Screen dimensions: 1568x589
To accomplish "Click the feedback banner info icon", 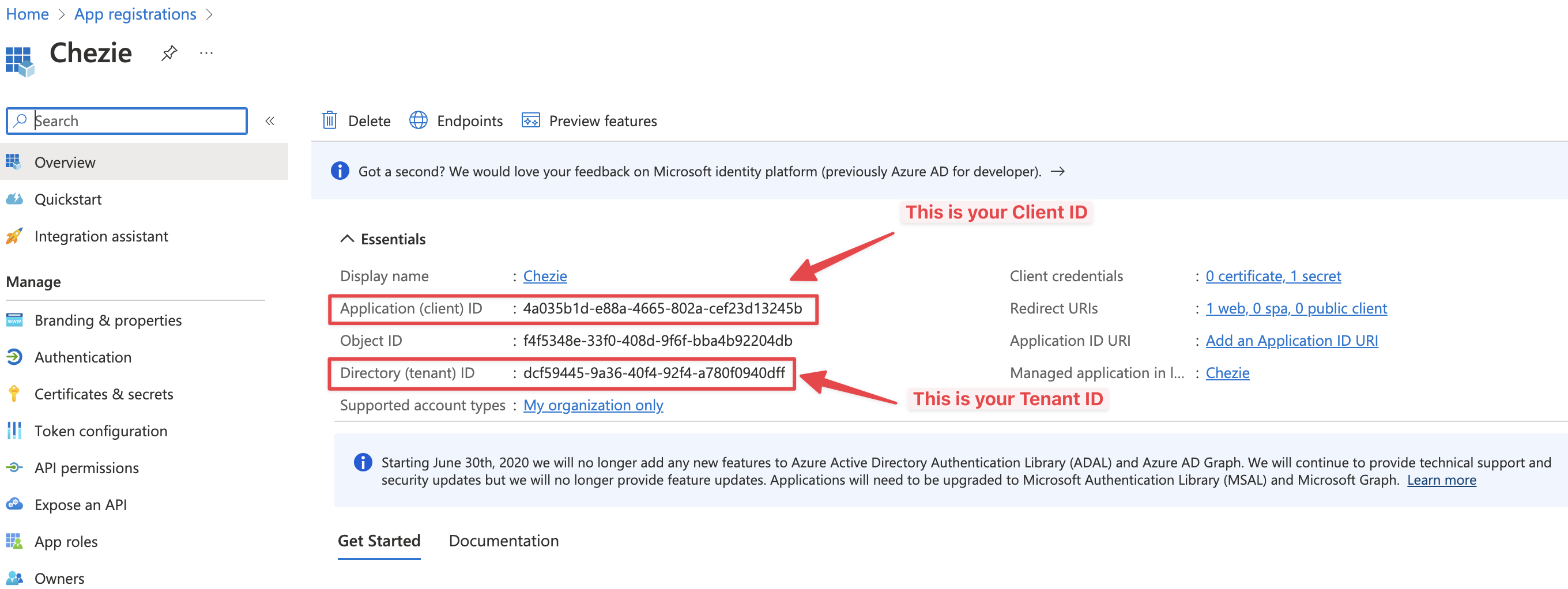I will point(340,171).
